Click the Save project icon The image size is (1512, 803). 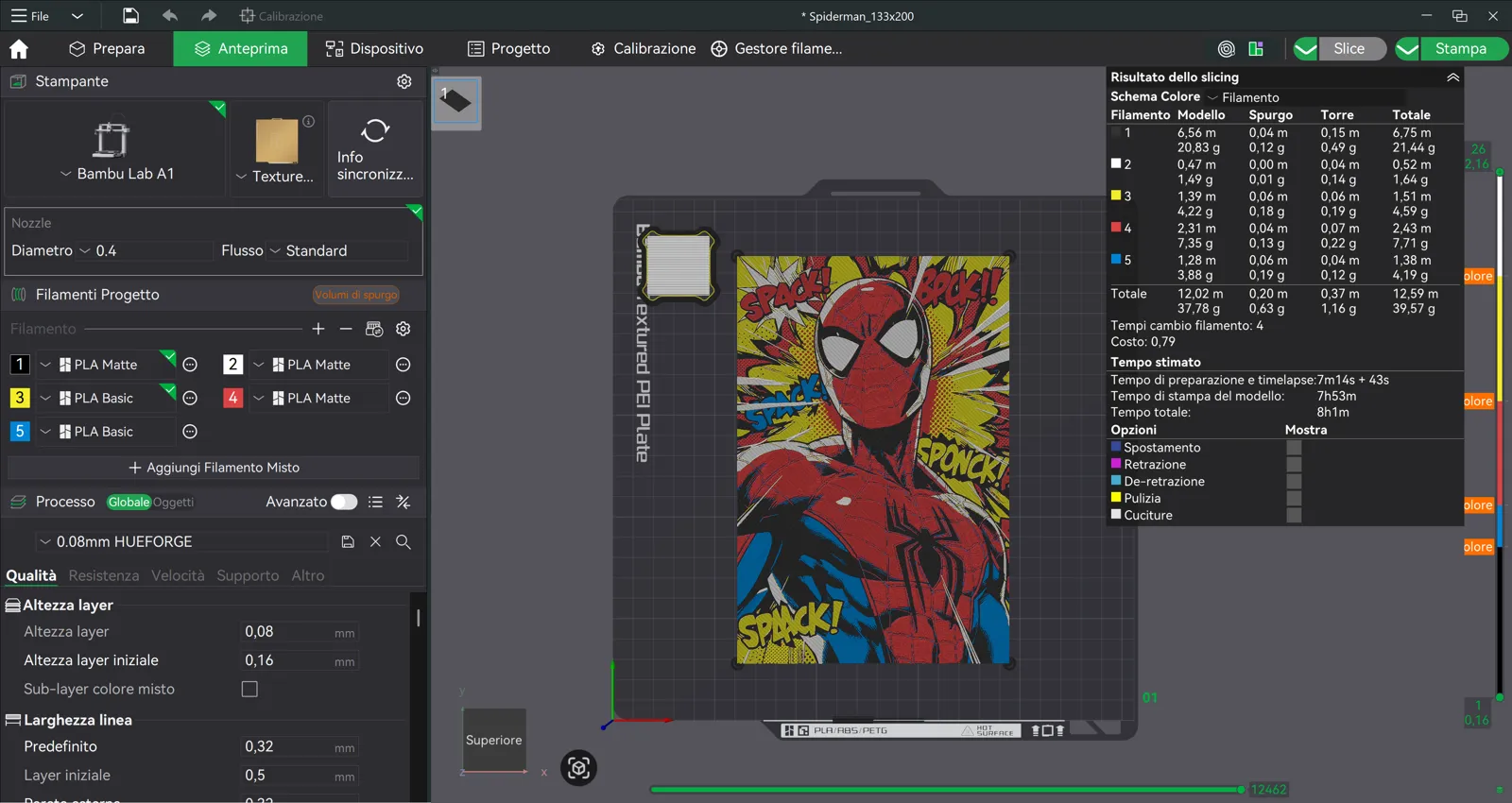pos(130,16)
